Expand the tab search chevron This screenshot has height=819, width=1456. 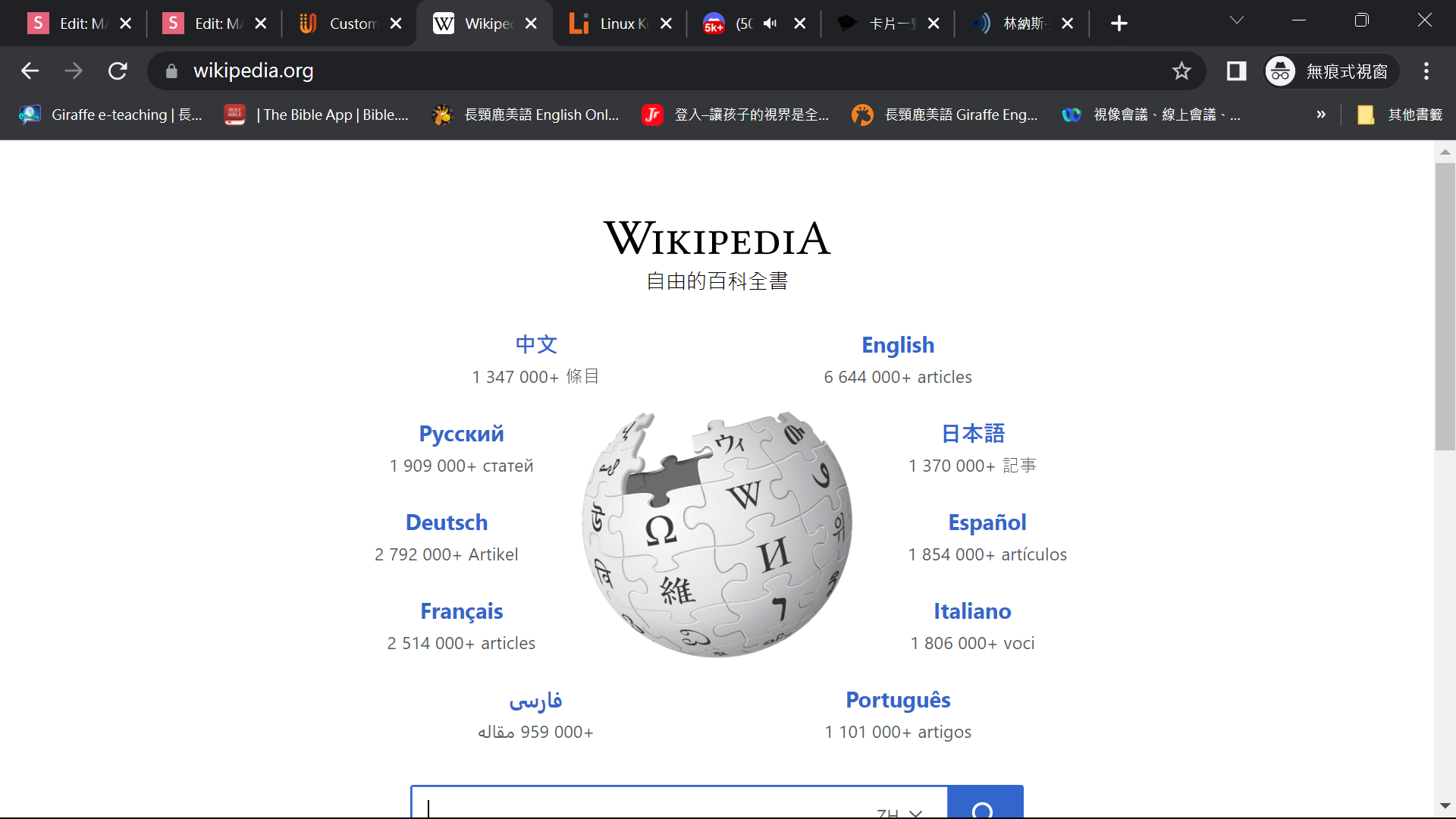1237,20
